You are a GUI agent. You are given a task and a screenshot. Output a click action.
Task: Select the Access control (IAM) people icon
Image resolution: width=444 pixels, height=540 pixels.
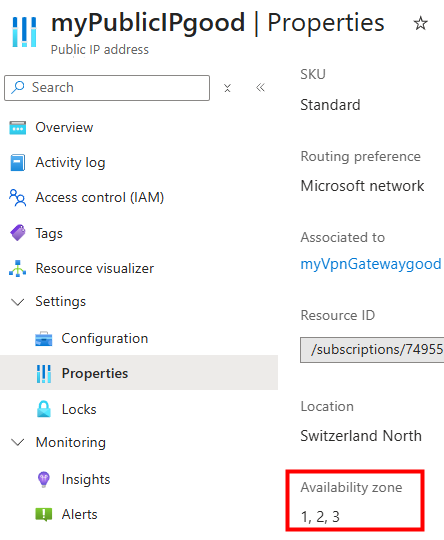(17, 198)
